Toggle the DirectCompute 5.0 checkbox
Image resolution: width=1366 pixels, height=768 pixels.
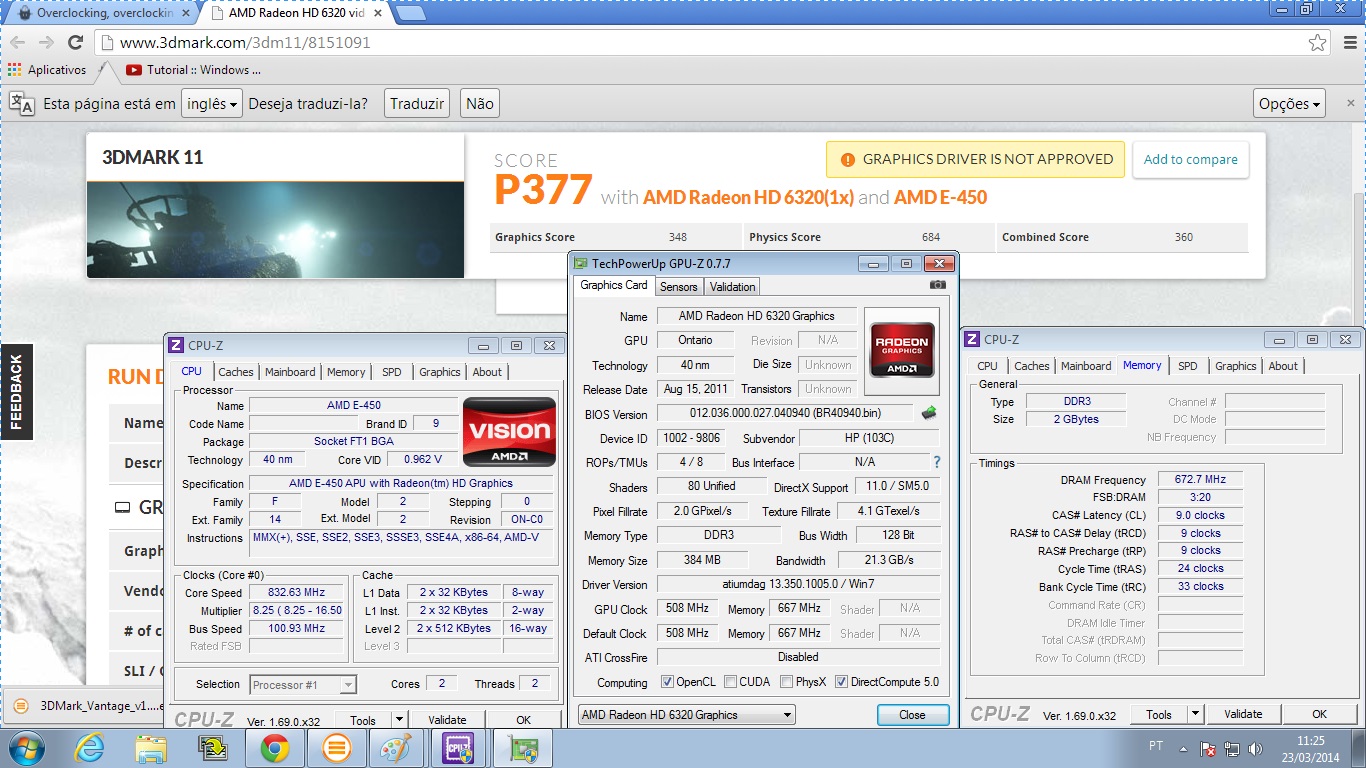[841, 682]
